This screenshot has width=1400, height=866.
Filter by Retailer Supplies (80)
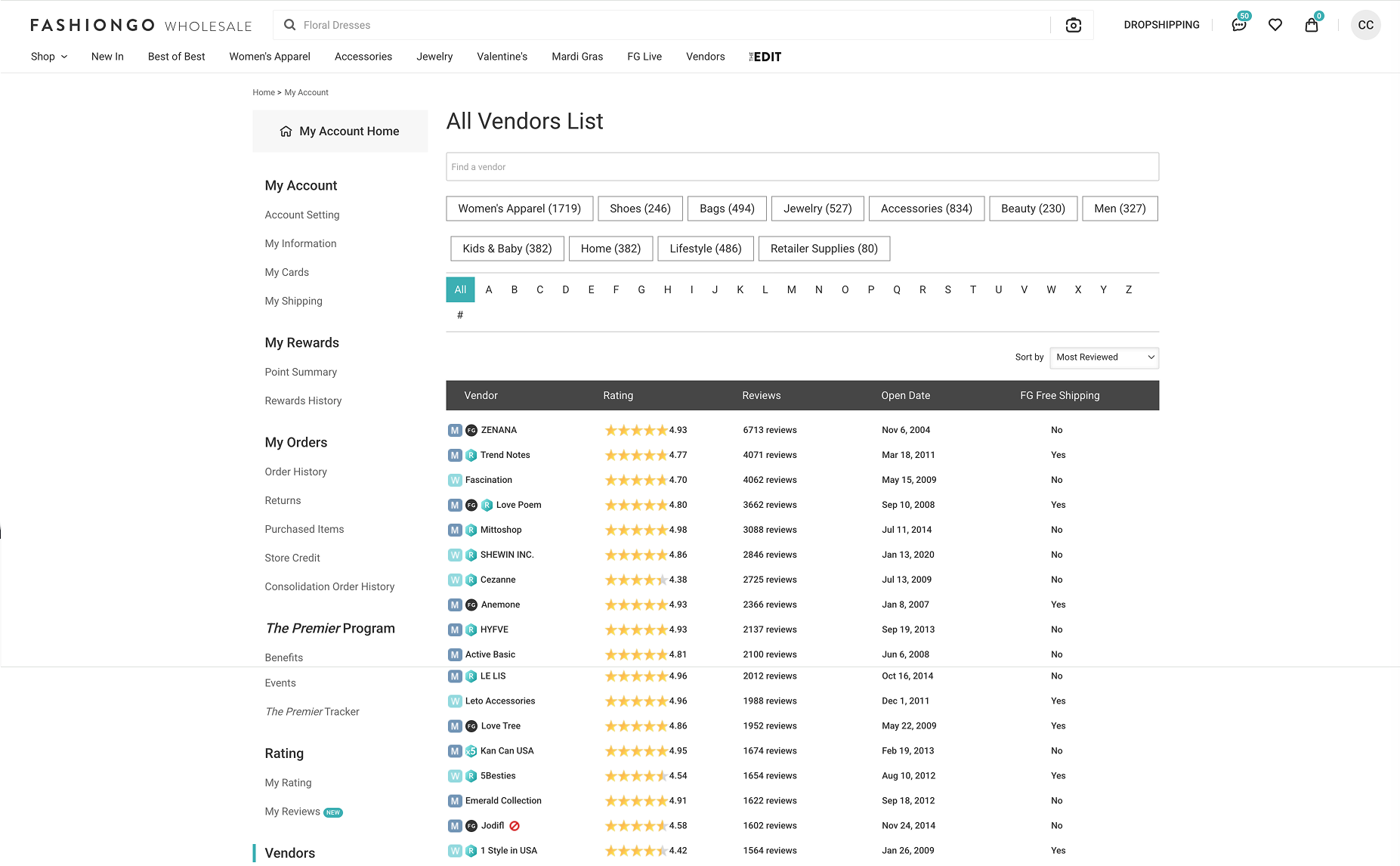pyautogui.click(x=824, y=249)
